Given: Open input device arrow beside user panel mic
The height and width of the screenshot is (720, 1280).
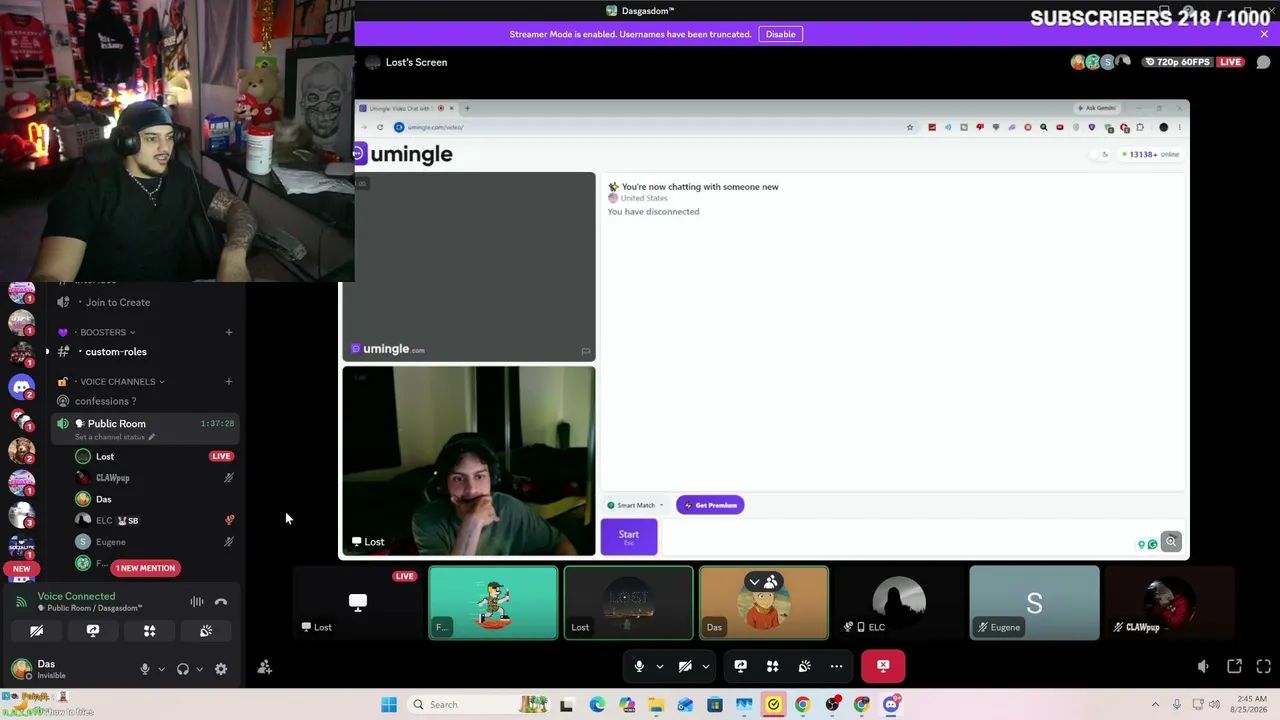Looking at the screenshot, I should pos(161,669).
